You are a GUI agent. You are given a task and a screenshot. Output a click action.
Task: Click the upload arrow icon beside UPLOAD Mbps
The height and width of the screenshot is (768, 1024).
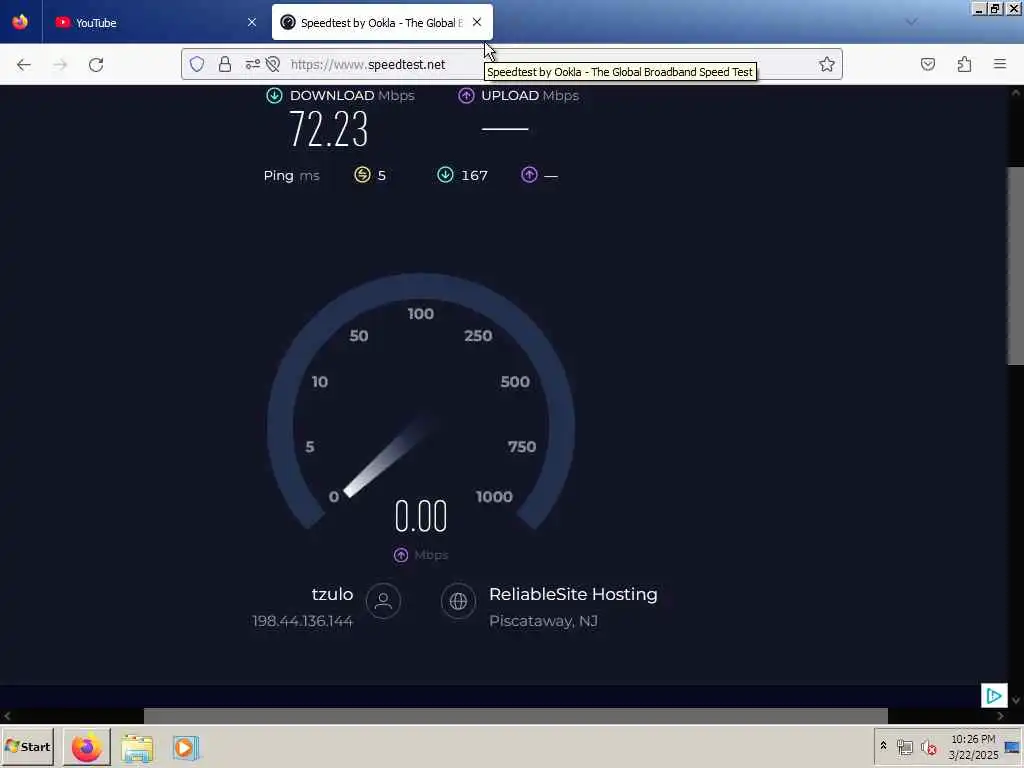(466, 95)
